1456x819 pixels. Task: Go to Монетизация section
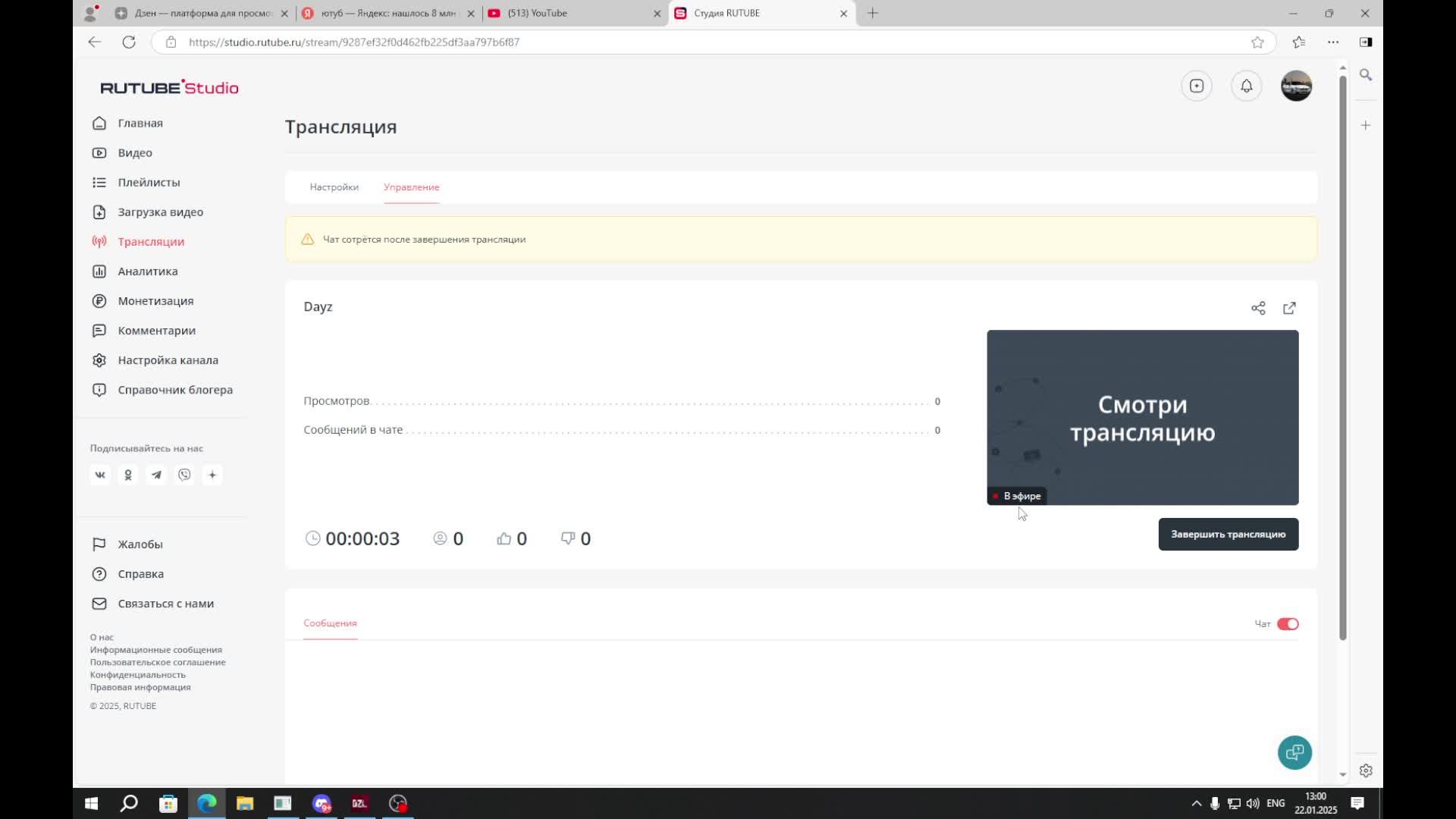[155, 301]
